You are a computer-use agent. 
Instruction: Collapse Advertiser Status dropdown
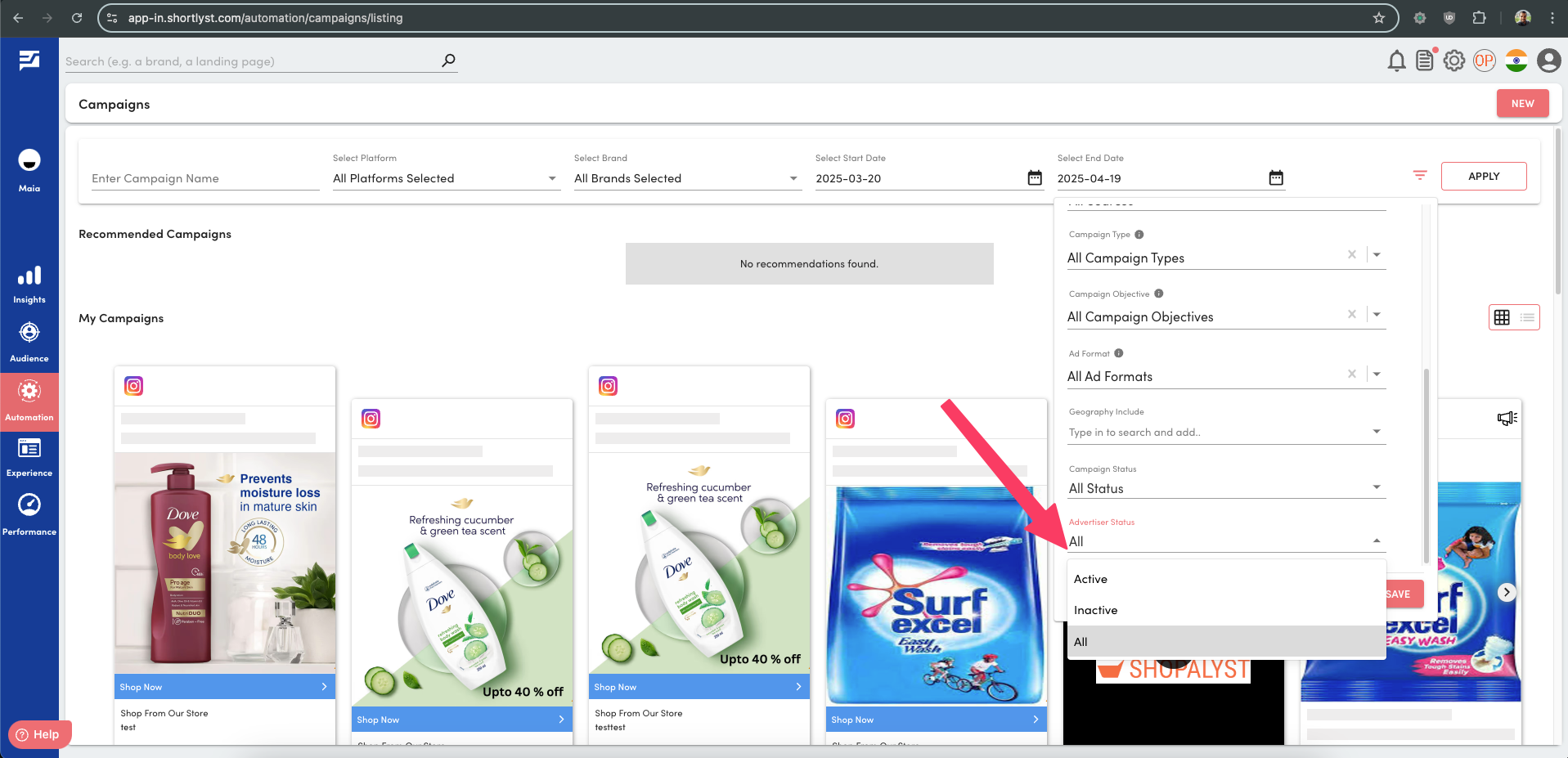coord(1377,540)
